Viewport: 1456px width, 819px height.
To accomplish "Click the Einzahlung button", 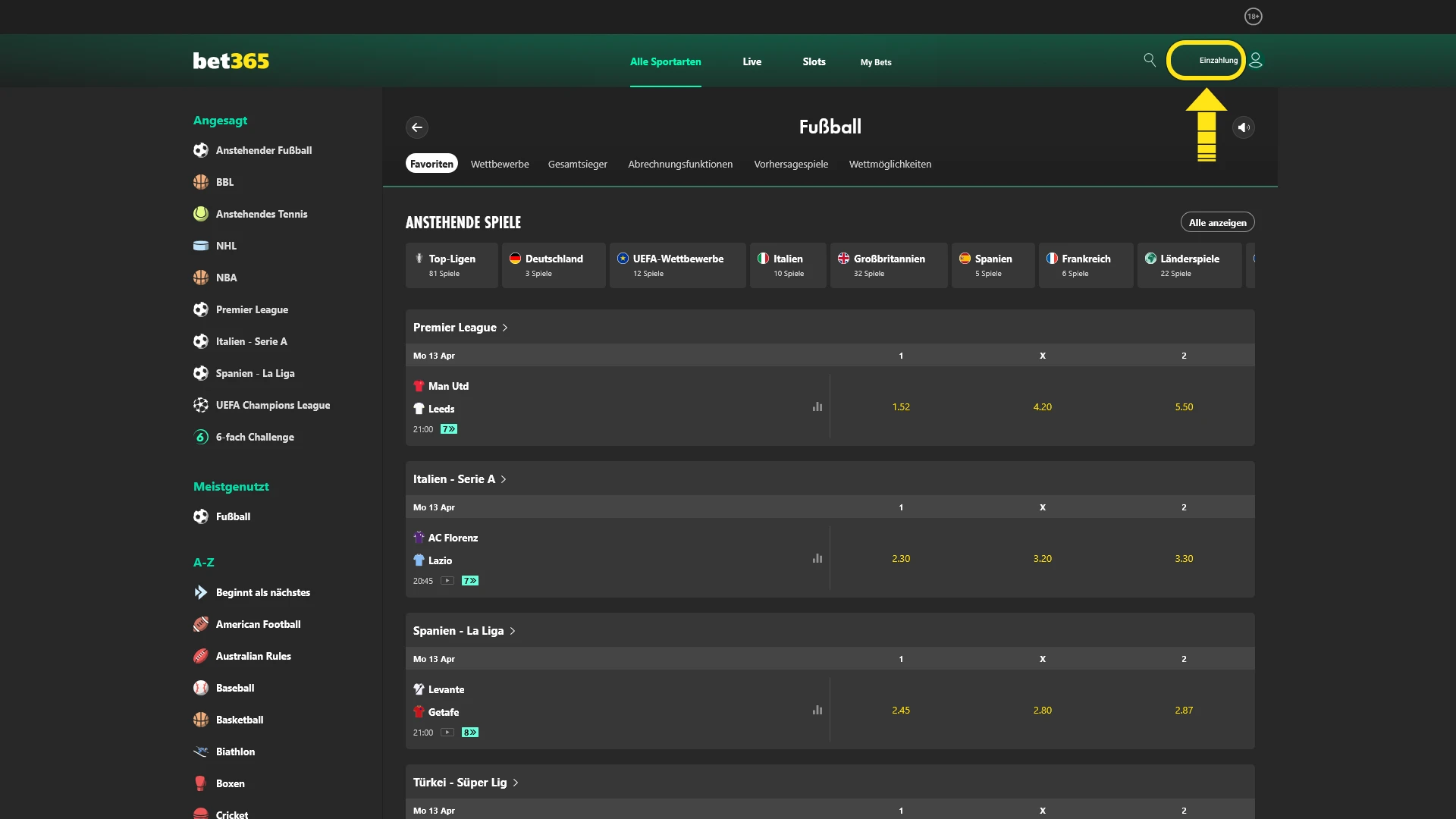I will (1206, 60).
